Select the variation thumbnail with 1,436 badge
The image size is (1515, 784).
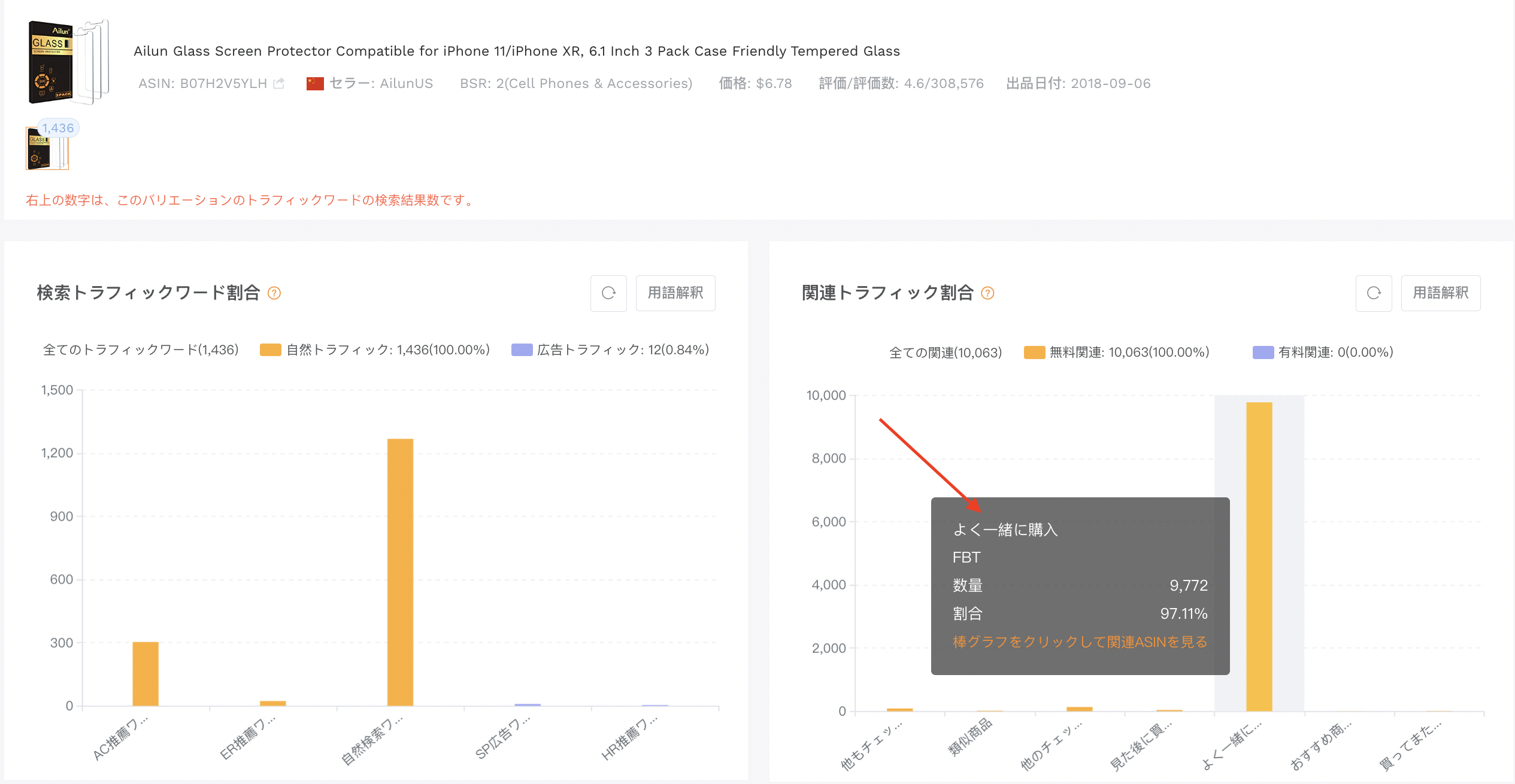pyautogui.click(x=47, y=148)
